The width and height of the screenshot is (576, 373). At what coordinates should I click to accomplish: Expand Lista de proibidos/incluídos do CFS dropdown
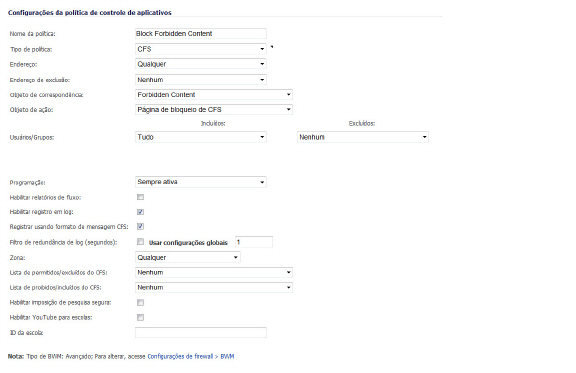pyautogui.click(x=214, y=287)
